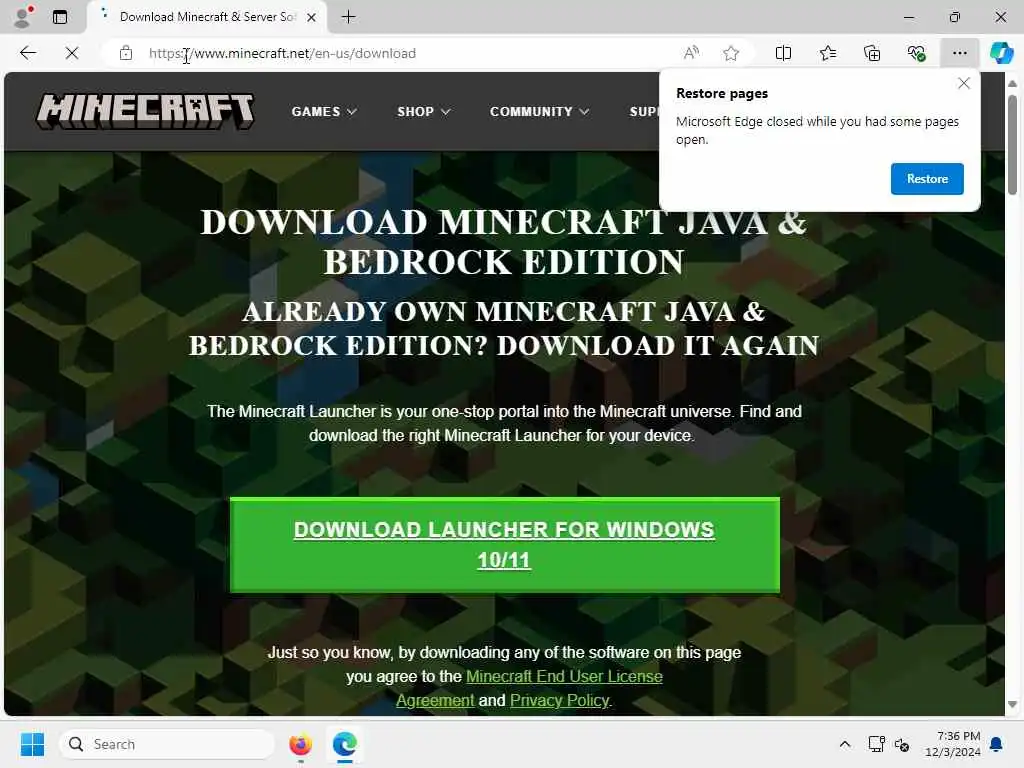The height and width of the screenshot is (768, 1024).
Task: Open the Edge profile icon
Action: [23, 17]
